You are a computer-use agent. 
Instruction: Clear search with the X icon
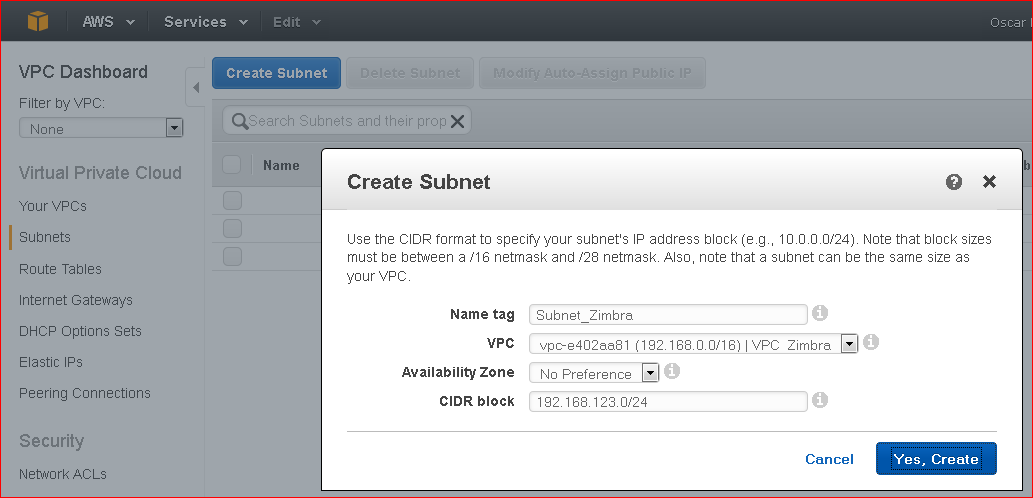457,121
